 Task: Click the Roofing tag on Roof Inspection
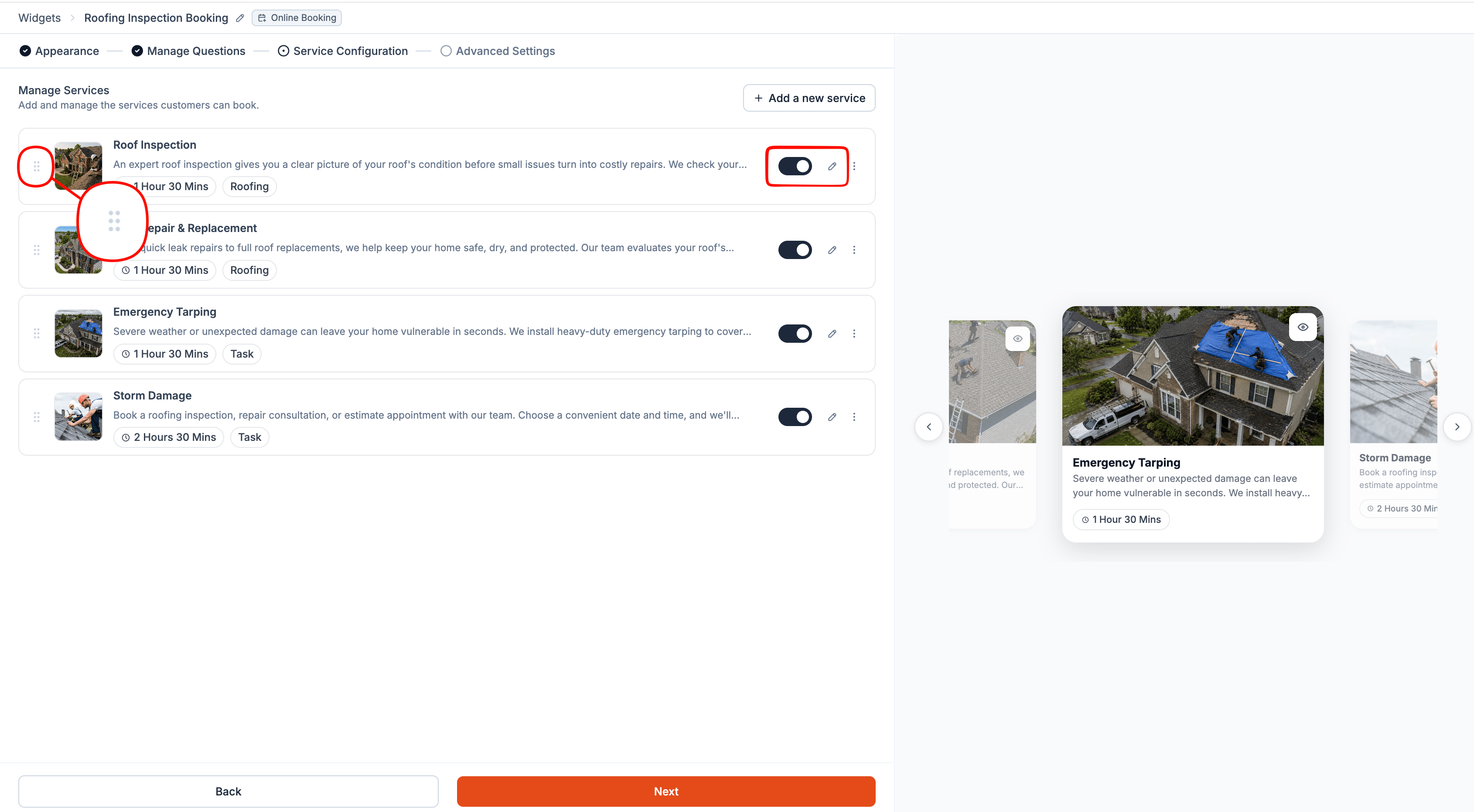[249, 187]
